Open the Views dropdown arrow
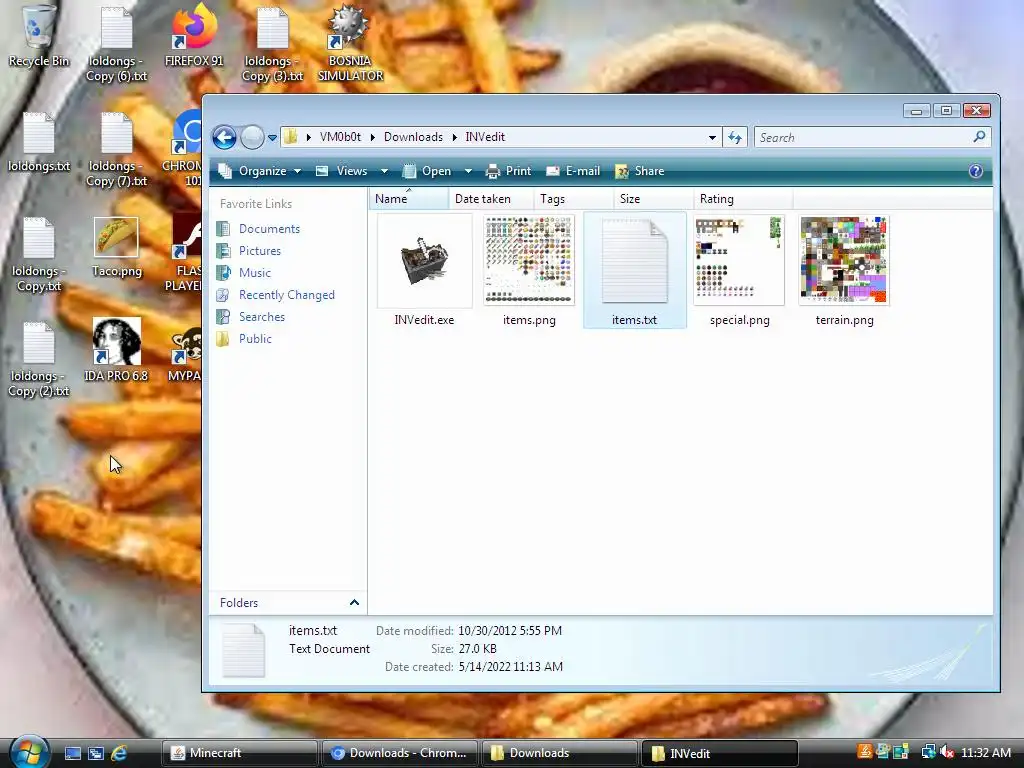The height and width of the screenshot is (768, 1024). point(384,171)
